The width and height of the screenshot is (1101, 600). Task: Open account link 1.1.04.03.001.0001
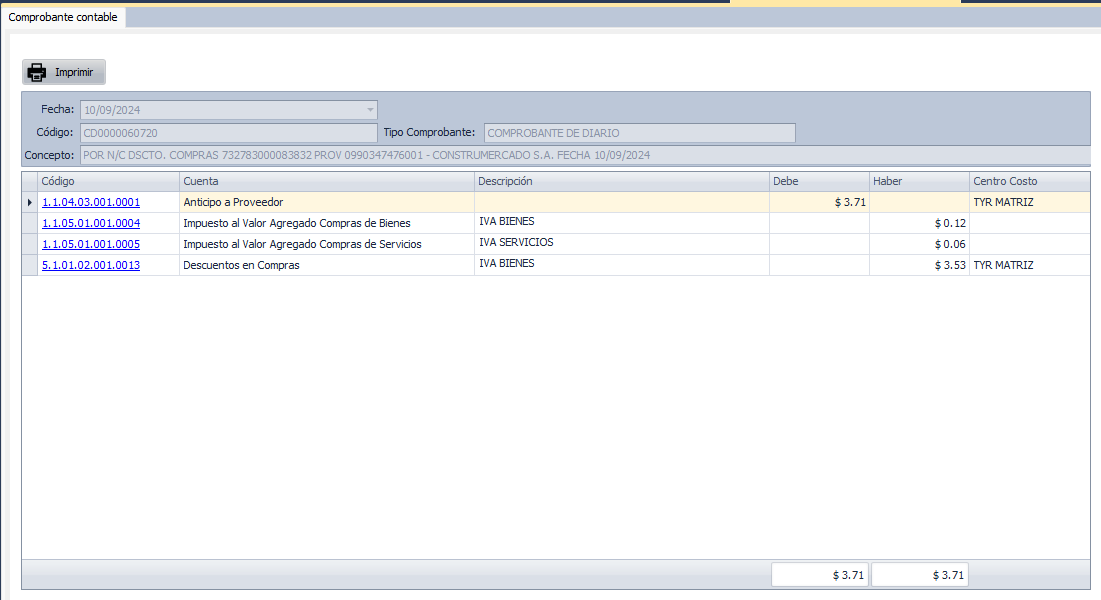[x=91, y=202]
